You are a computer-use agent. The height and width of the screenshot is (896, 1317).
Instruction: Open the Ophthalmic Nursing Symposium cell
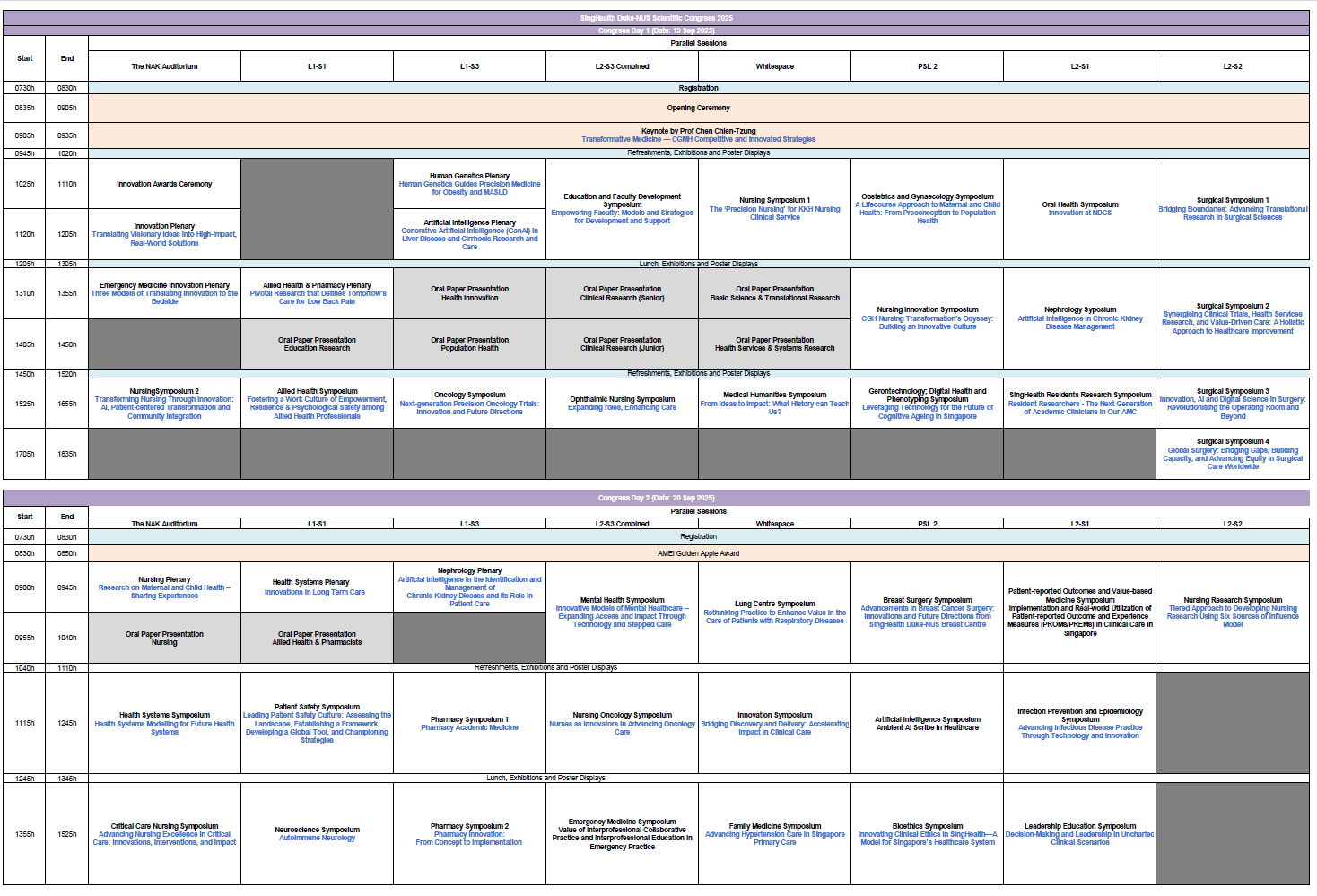tap(622, 404)
